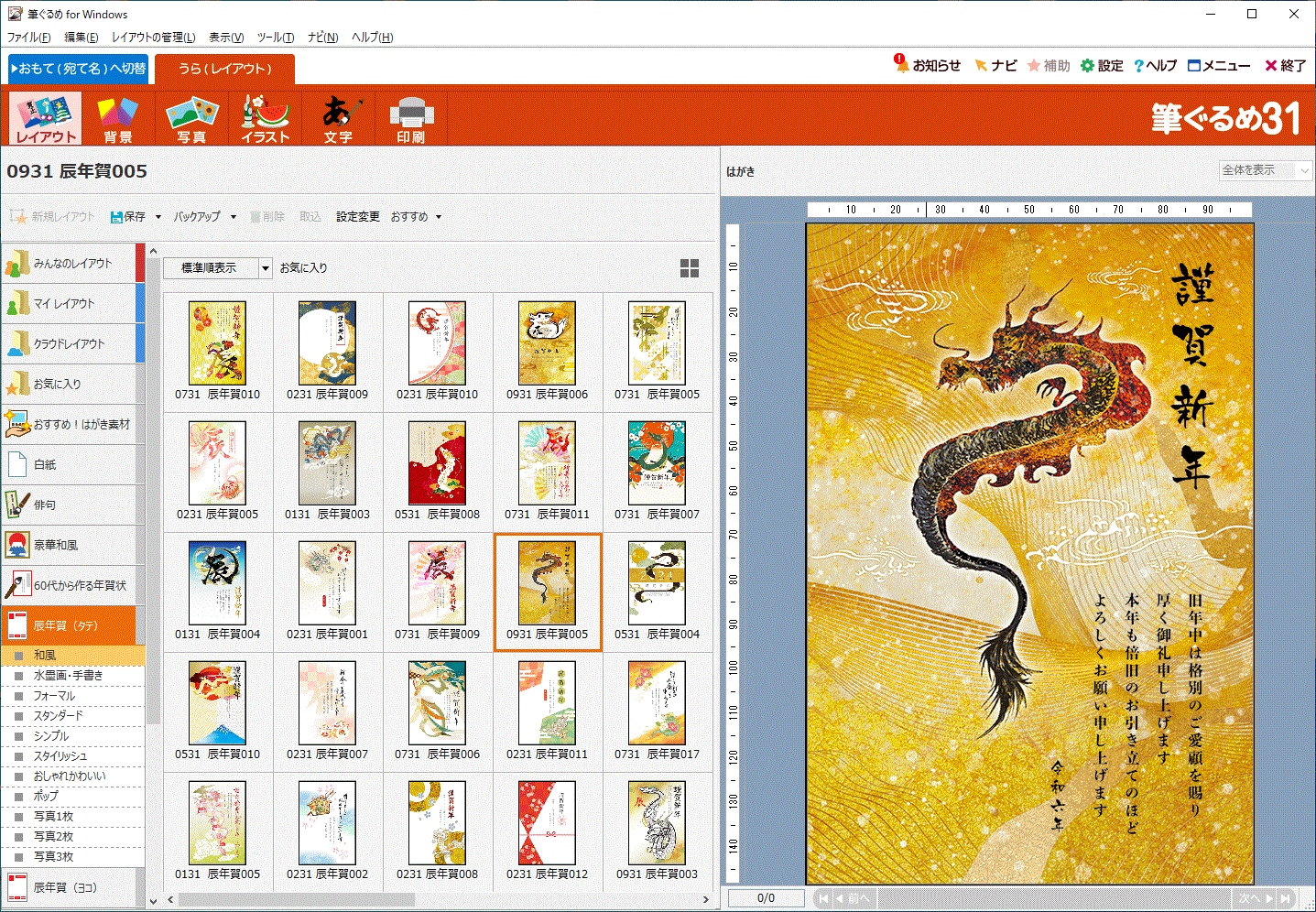Click 保存 save button

(x=128, y=217)
